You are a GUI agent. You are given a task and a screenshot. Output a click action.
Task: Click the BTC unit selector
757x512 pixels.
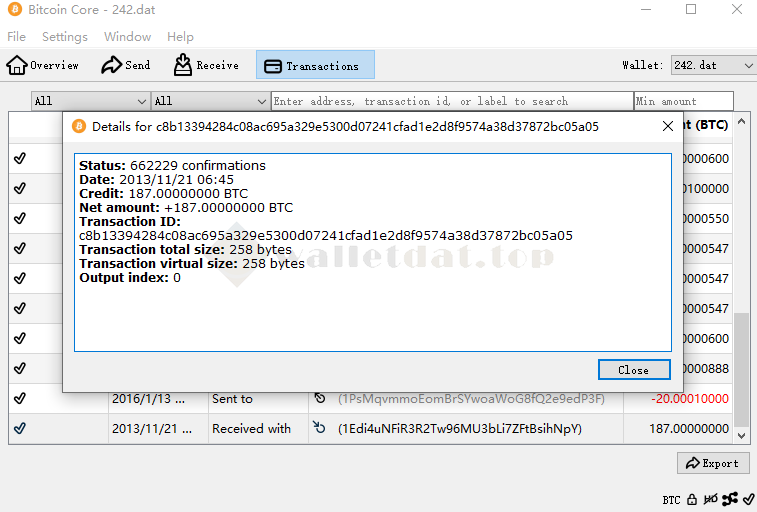[x=671, y=499]
